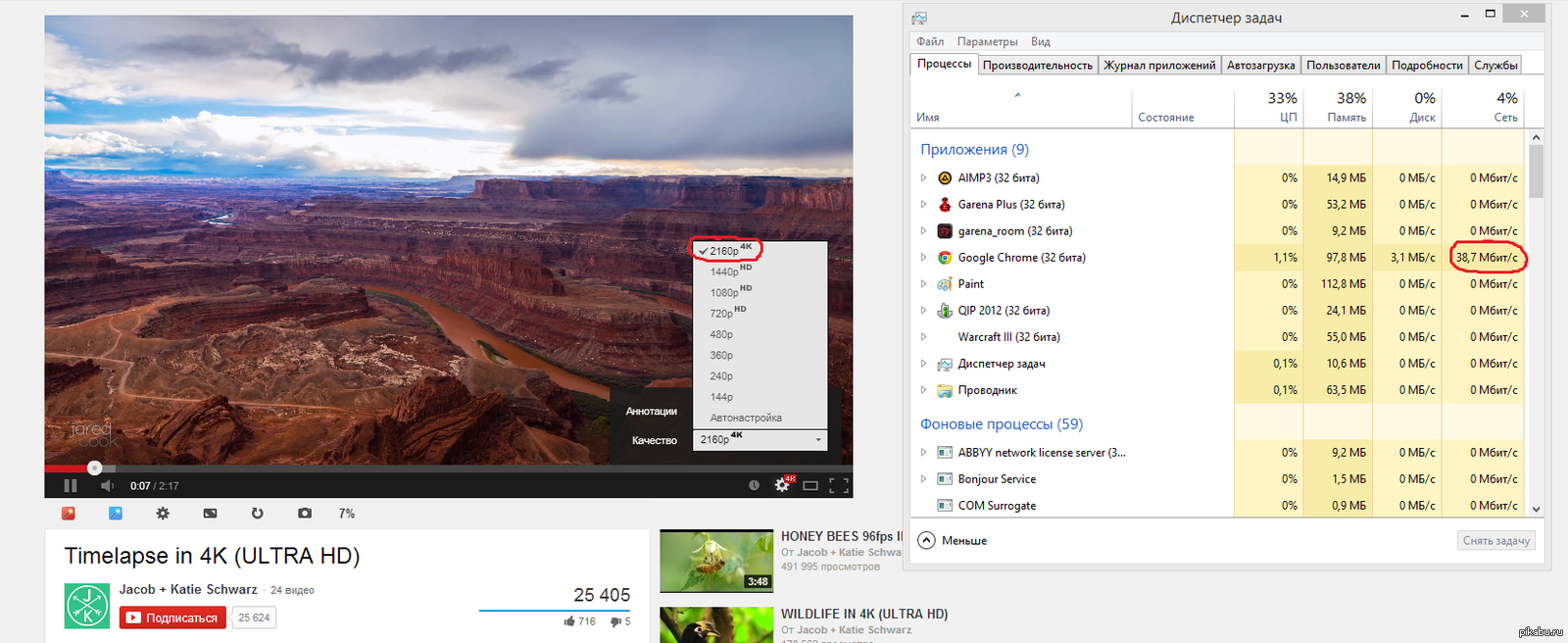Expand the Проводник process row
The height and width of the screenshot is (643, 1568).
[x=923, y=390]
